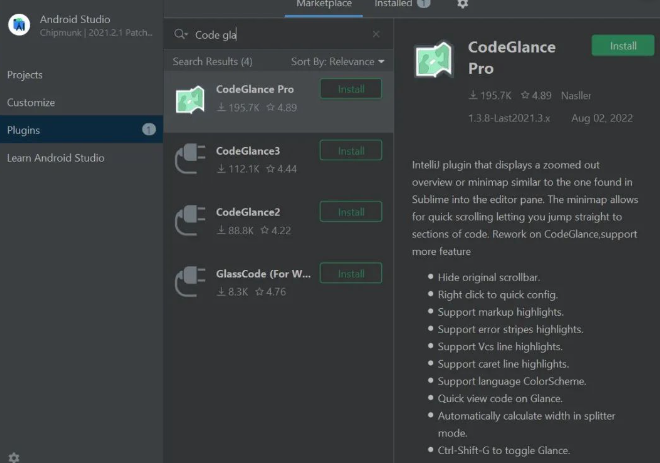Click 'Ctrl-Shift-G to toggle Glance.' text
The height and width of the screenshot is (463, 660).
click(x=504, y=450)
